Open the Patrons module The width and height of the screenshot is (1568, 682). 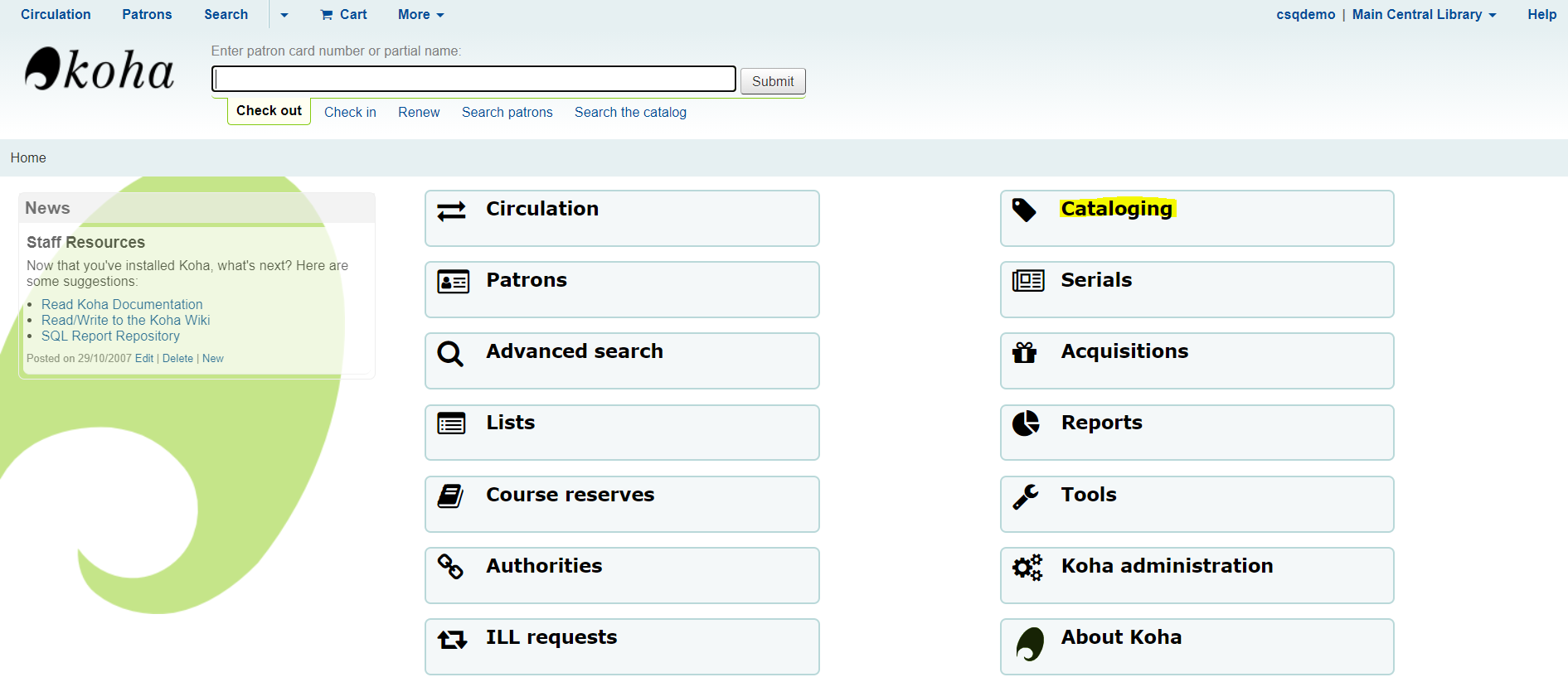[622, 290]
